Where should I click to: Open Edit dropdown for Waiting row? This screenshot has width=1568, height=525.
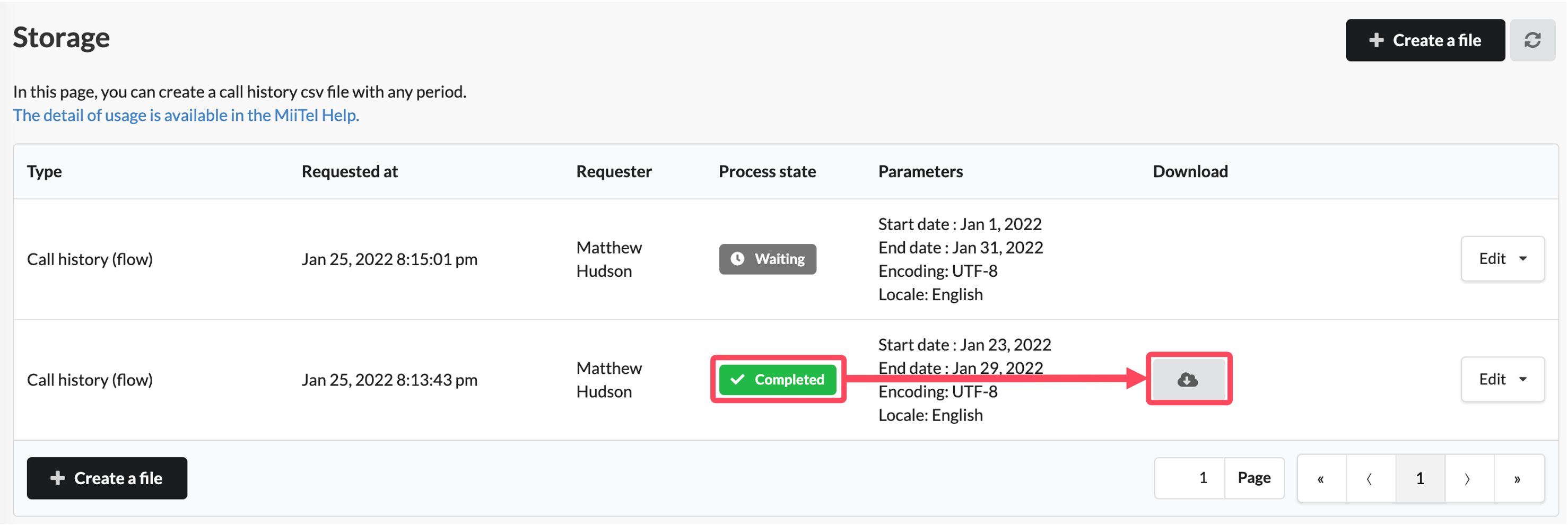1502,259
